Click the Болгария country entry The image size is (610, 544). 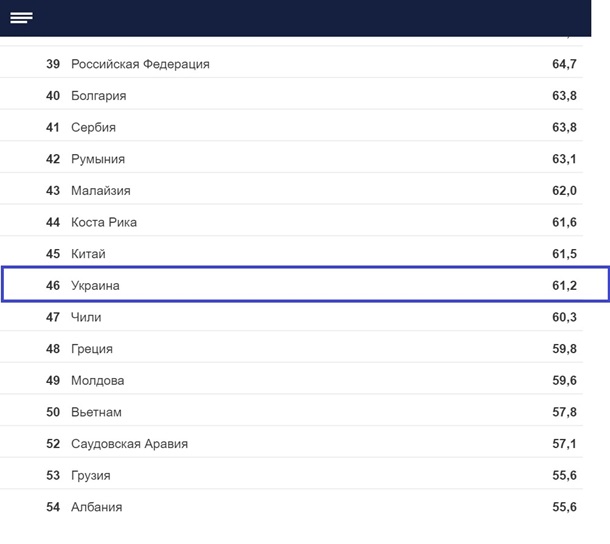click(x=98, y=96)
